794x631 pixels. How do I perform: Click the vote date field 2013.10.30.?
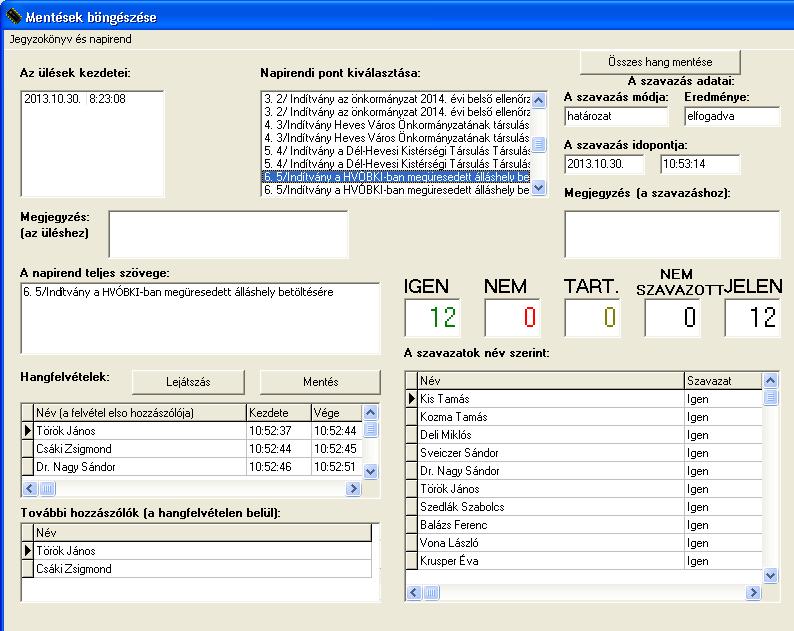coord(604,164)
